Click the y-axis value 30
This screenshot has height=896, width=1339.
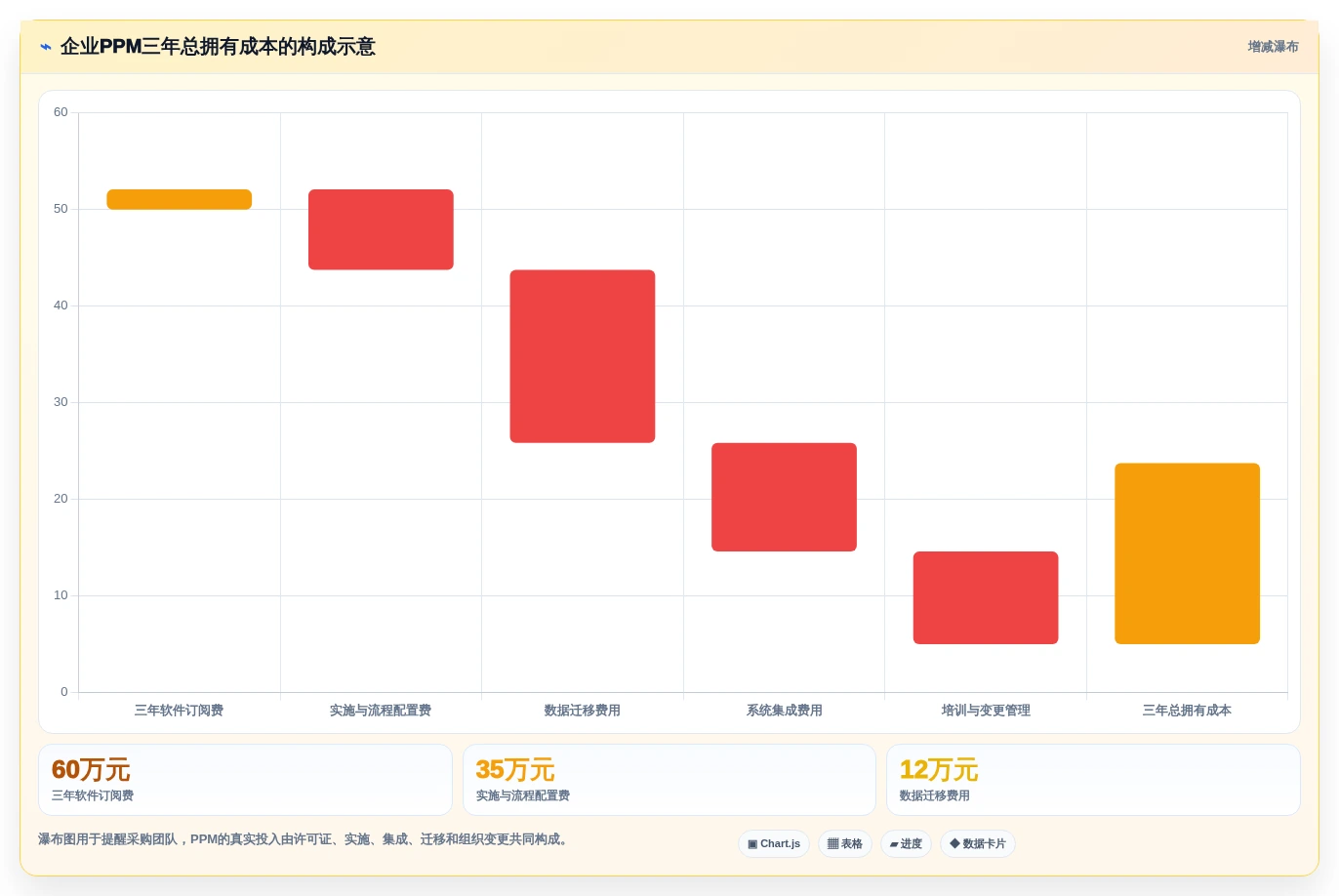(x=61, y=402)
